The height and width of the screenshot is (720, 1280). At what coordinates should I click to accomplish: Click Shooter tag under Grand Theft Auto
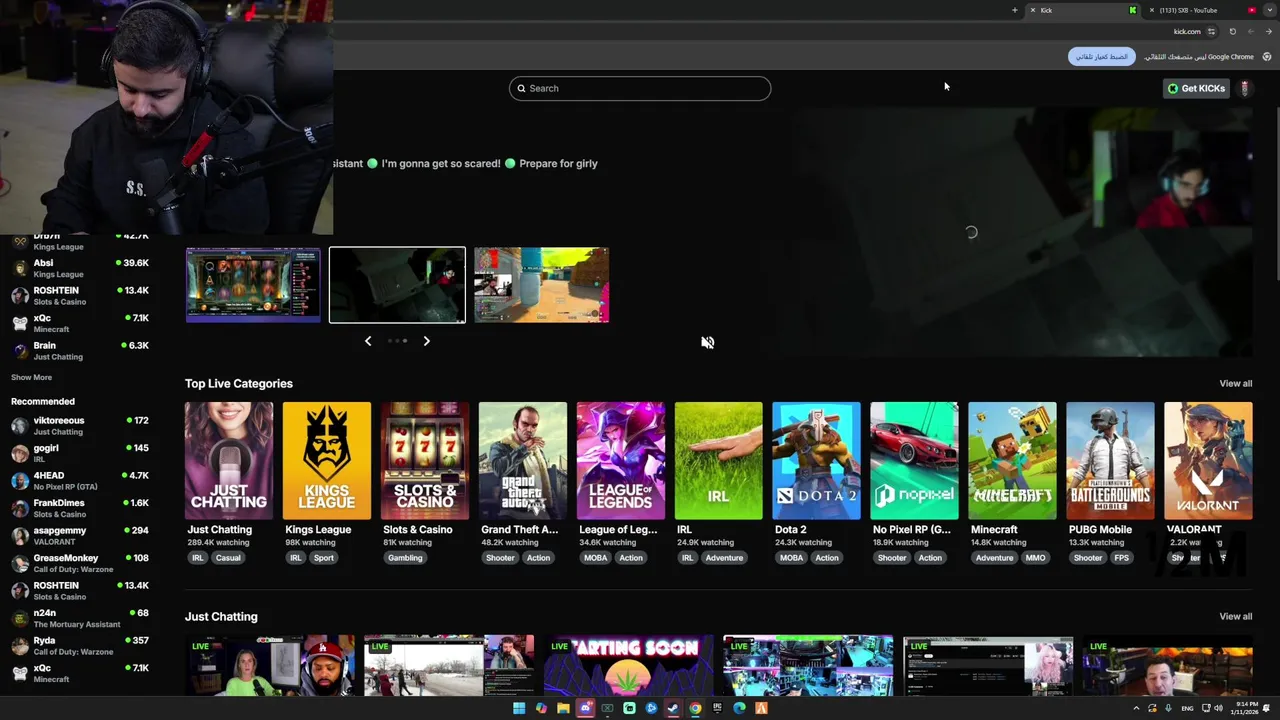pos(500,558)
